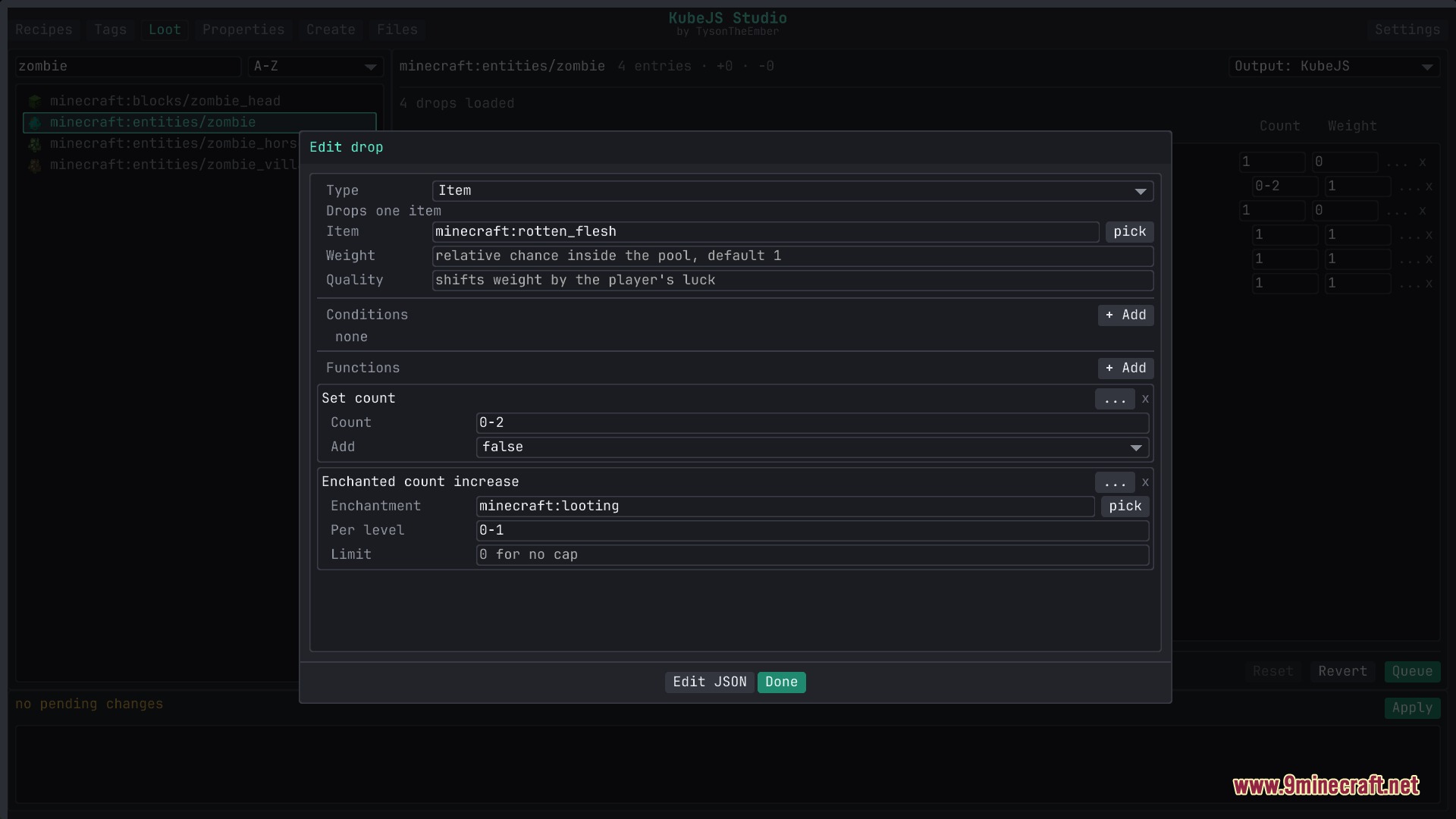Click the zombie_villager entity icon
This screenshot has height=819, width=1456.
coord(34,165)
